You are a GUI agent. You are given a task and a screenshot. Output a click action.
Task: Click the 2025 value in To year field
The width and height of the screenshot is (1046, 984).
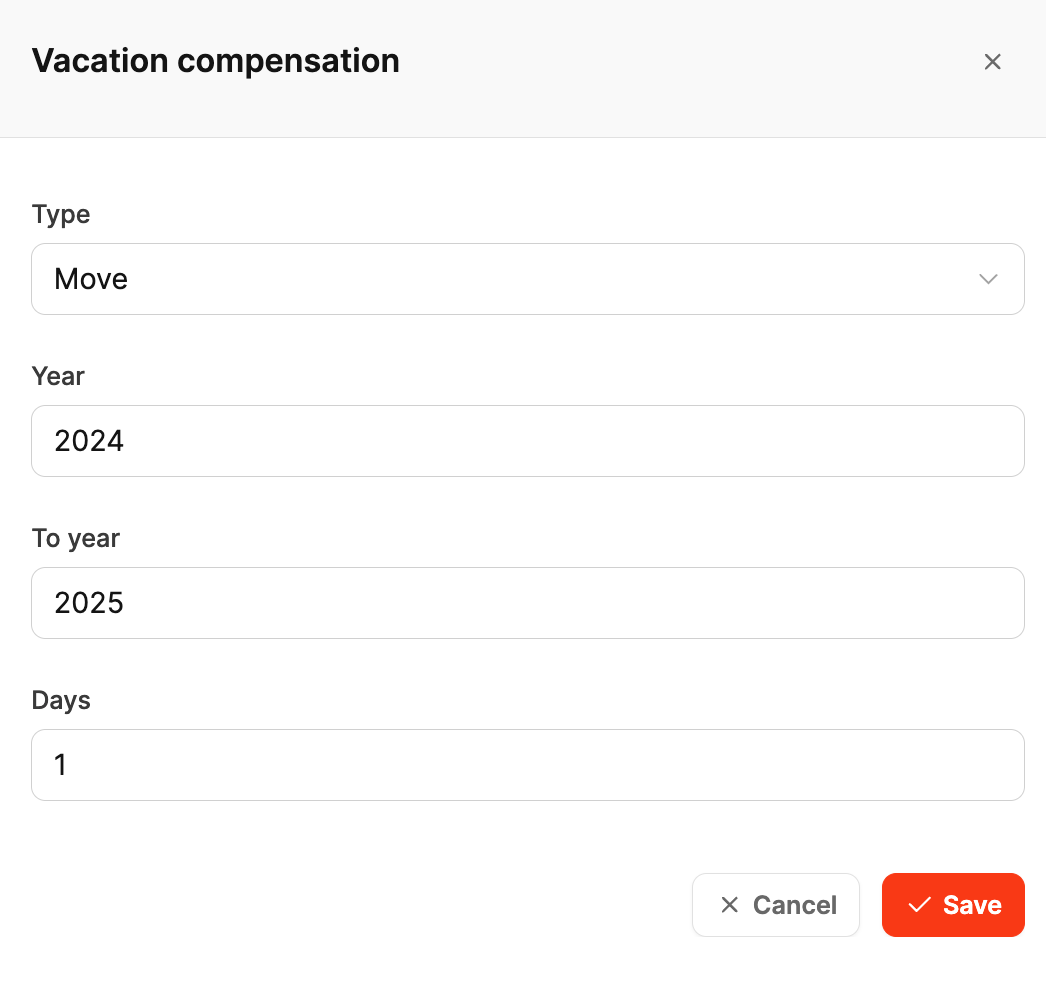[89, 603]
